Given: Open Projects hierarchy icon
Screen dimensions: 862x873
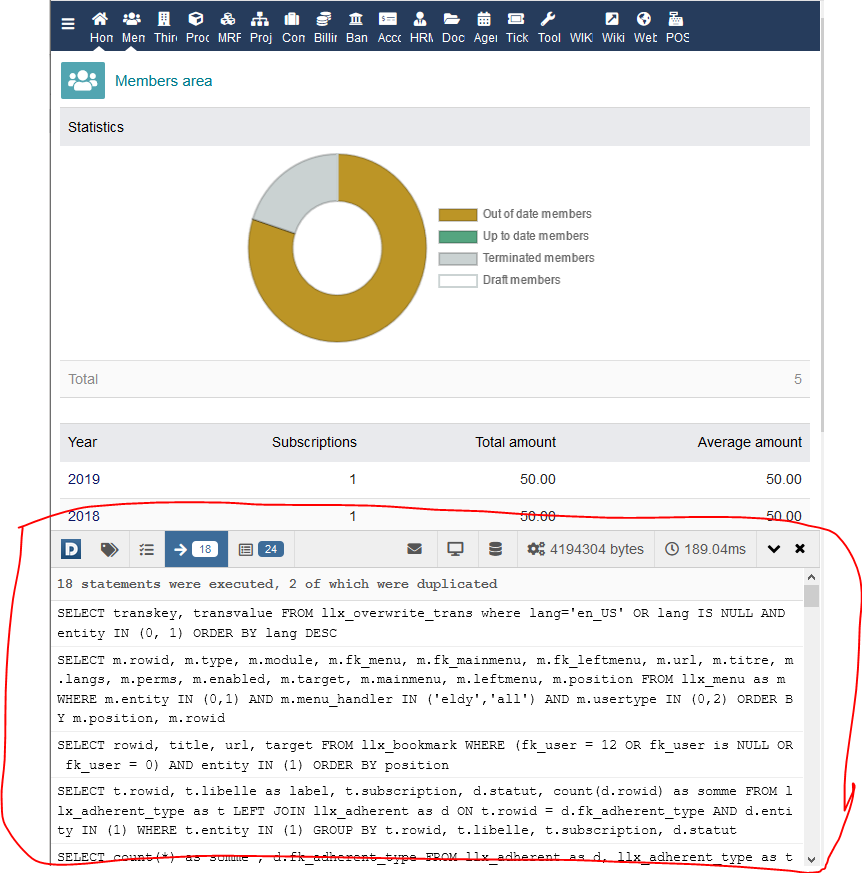Looking at the screenshot, I should tap(260, 19).
